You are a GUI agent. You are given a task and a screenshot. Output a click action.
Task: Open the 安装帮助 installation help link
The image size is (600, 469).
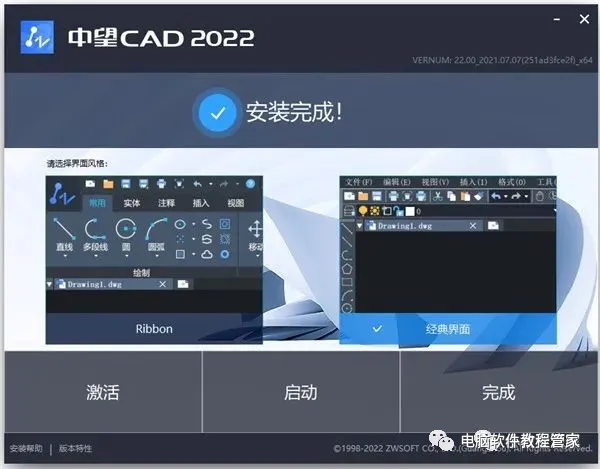coord(26,448)
